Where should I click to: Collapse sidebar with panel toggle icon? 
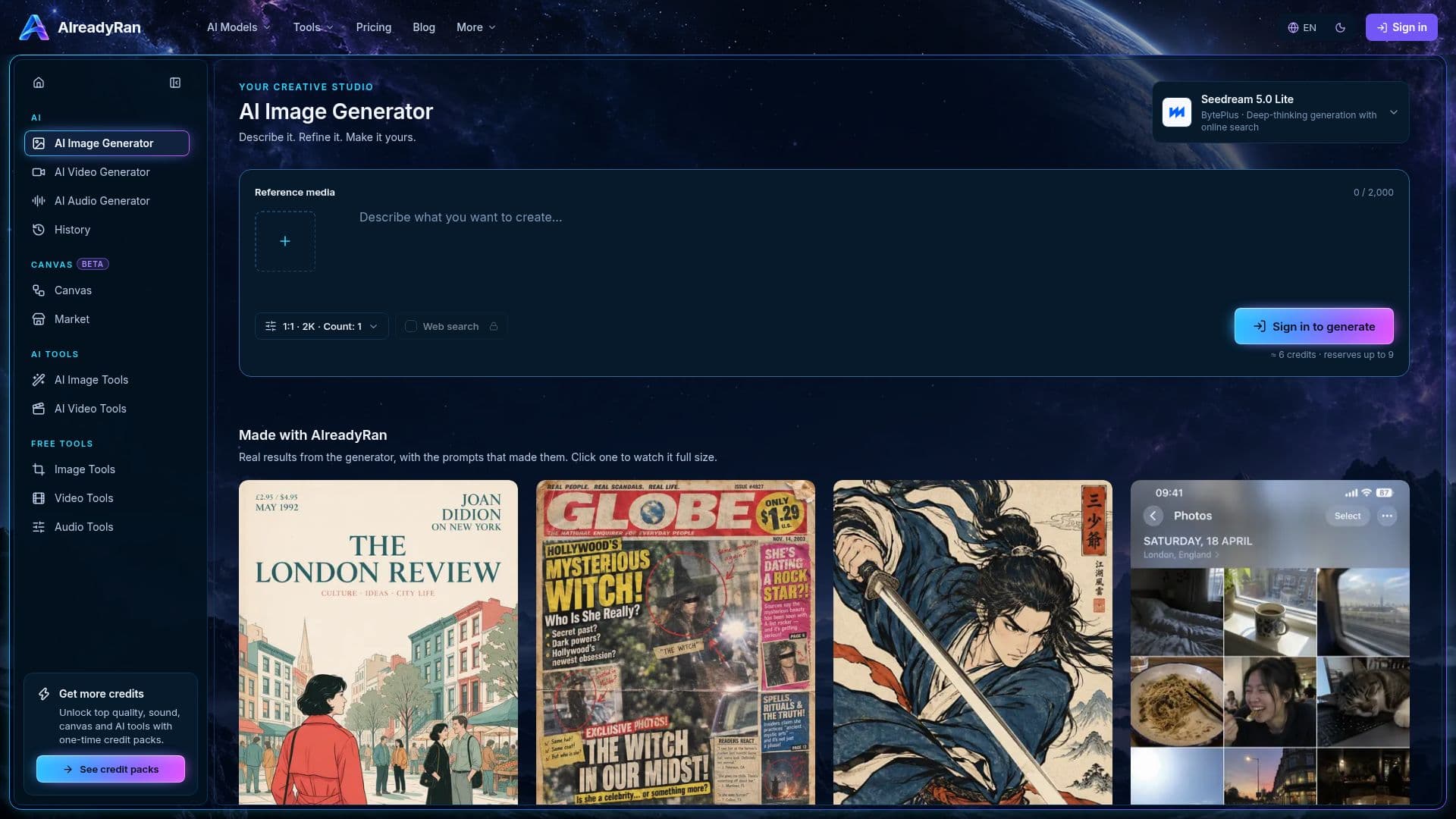pos(175,83)
